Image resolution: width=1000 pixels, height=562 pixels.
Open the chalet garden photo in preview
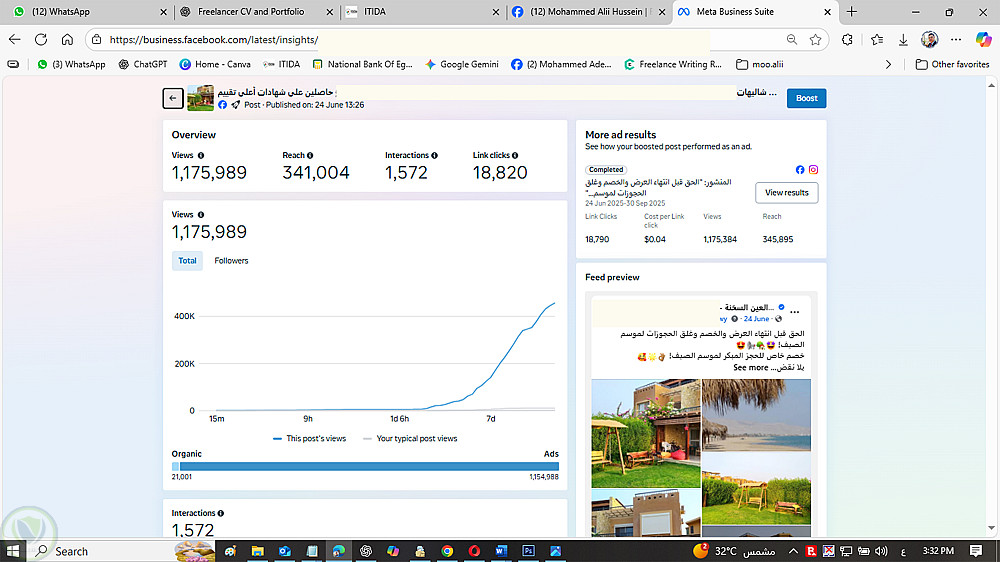pyautogui.click(x=645, y=433)
